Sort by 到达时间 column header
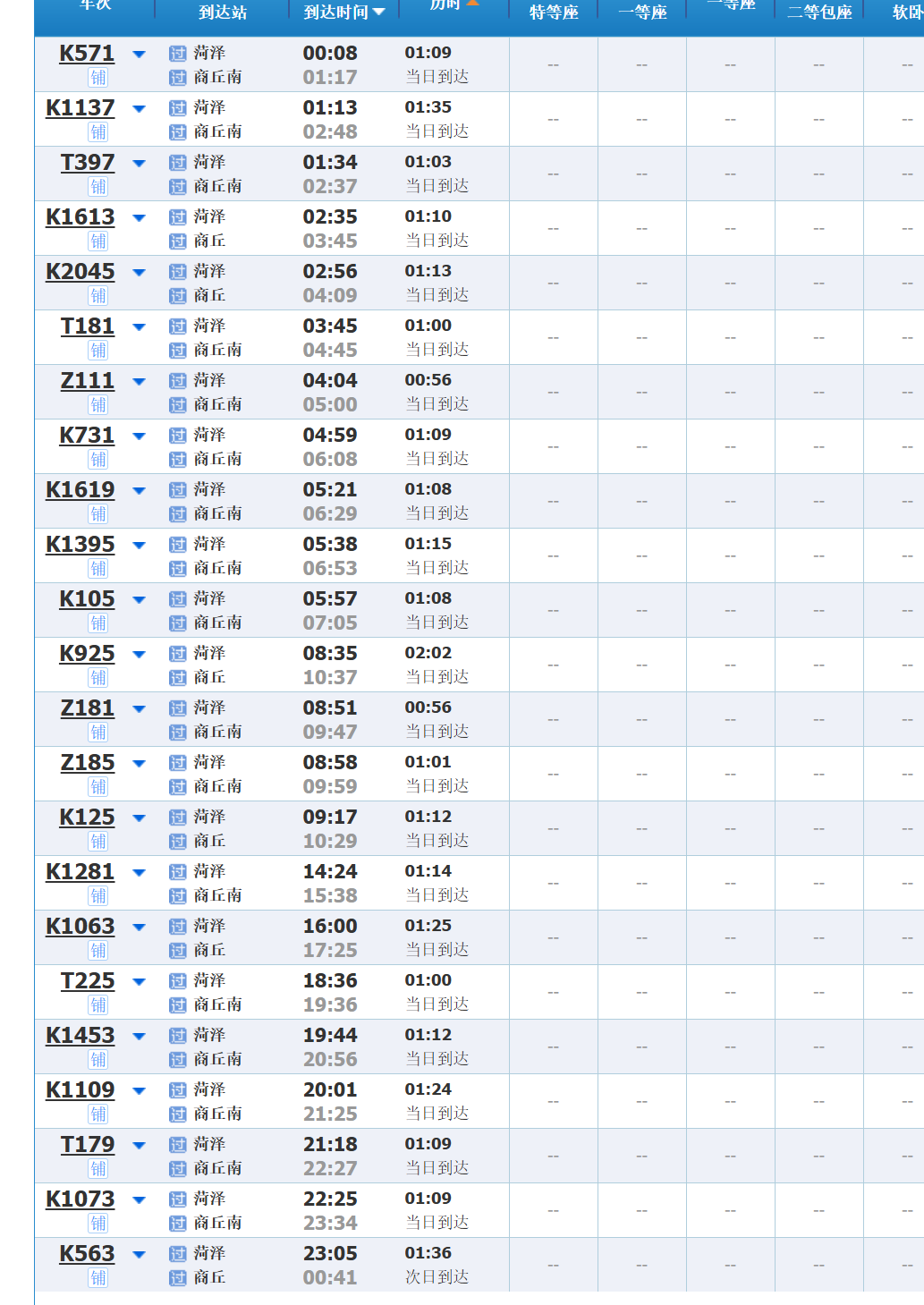The width and height of the screenshot is (924, 1305). click(x=343, y=13)
